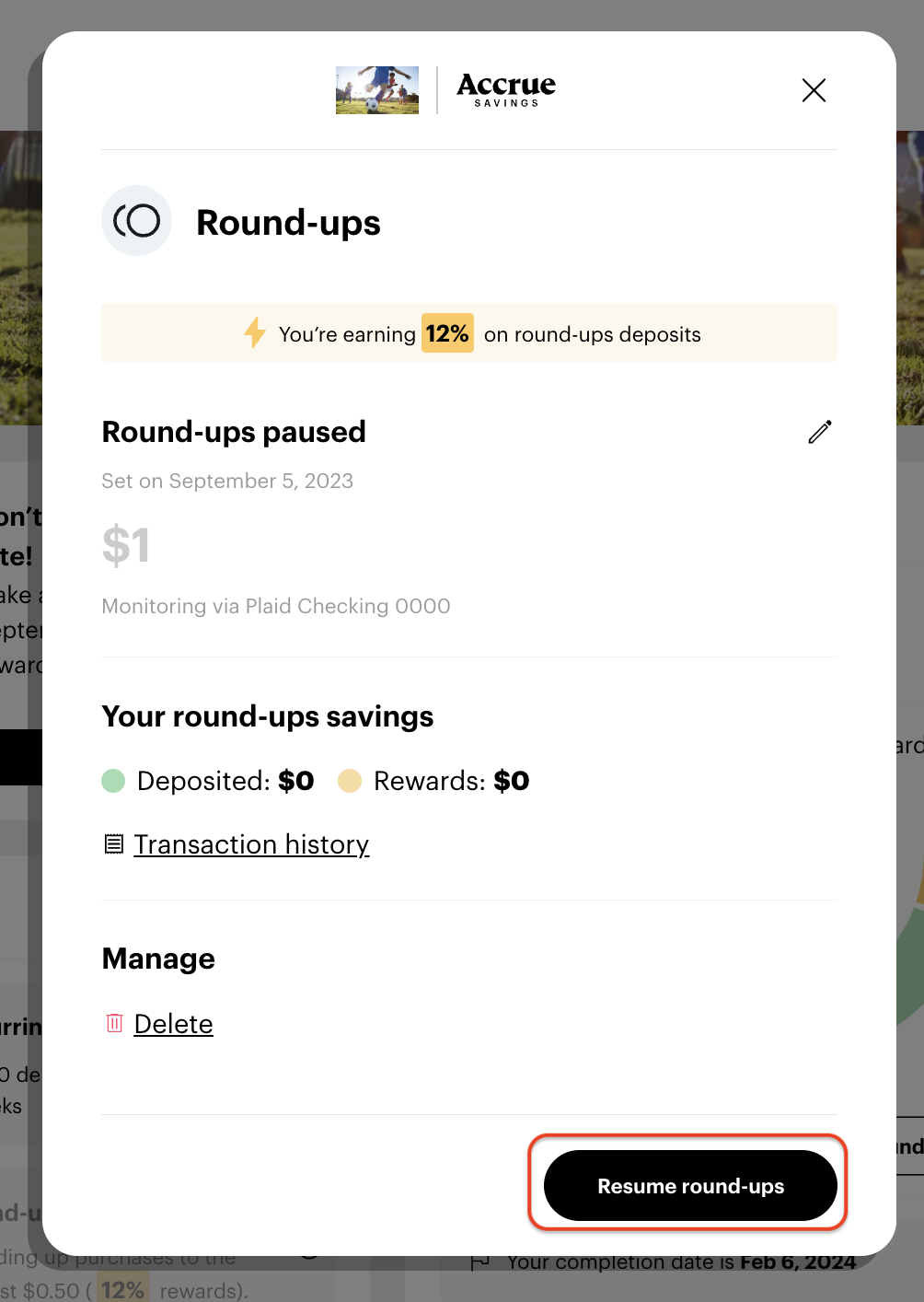Click the Rewards: $0 amount
Screen dimensions: 924x1302
tap(511, 781)
